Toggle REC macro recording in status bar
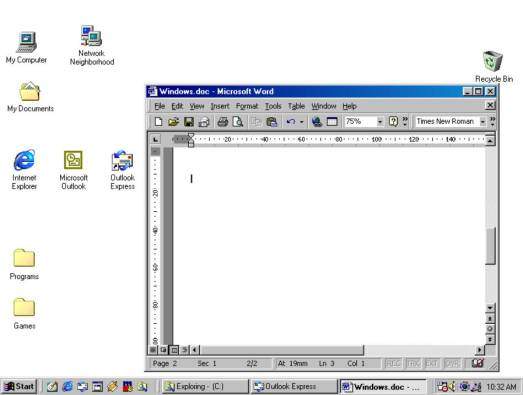Screen dimensions: 523x395 coord(393,363)
